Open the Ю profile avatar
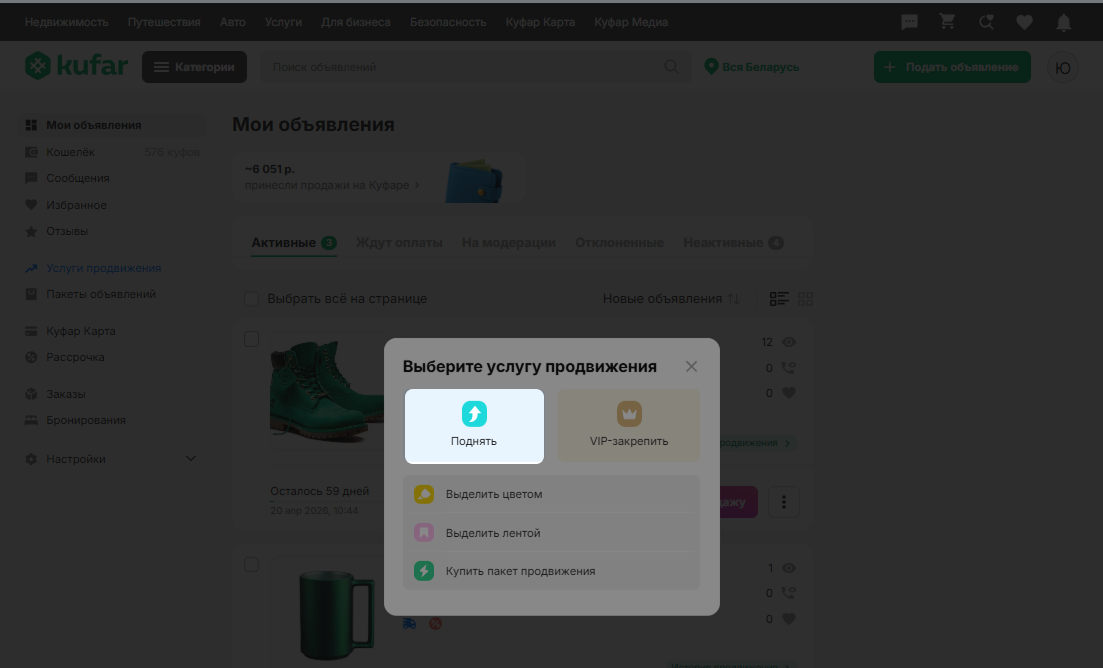1103x668 pixels. (1062, 68)
